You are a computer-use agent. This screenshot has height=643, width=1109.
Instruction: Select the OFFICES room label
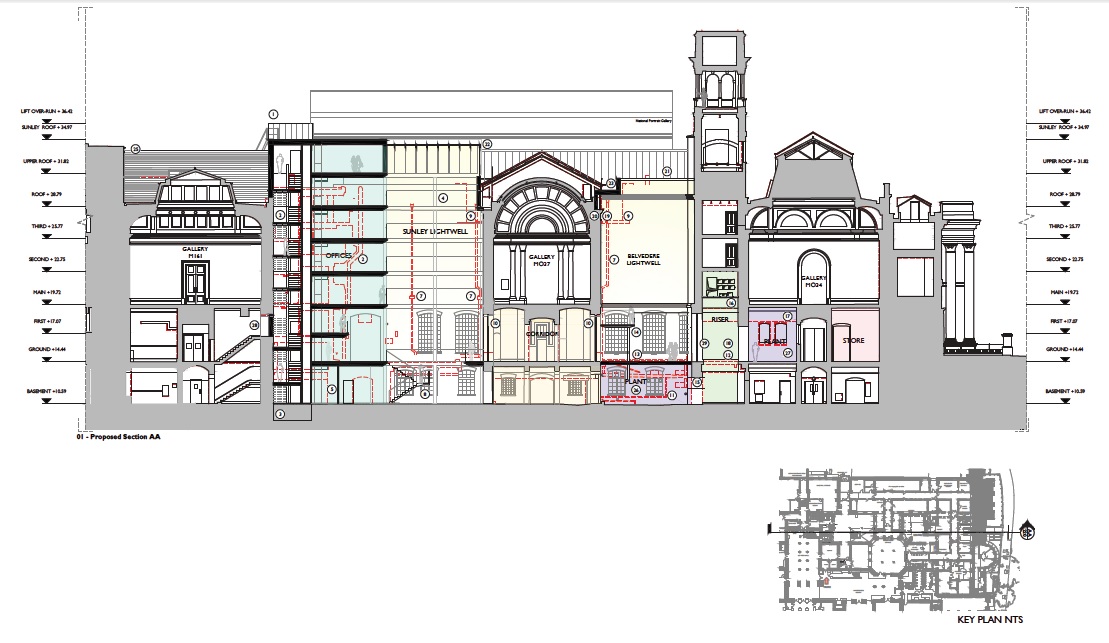(x=337, y=256)
